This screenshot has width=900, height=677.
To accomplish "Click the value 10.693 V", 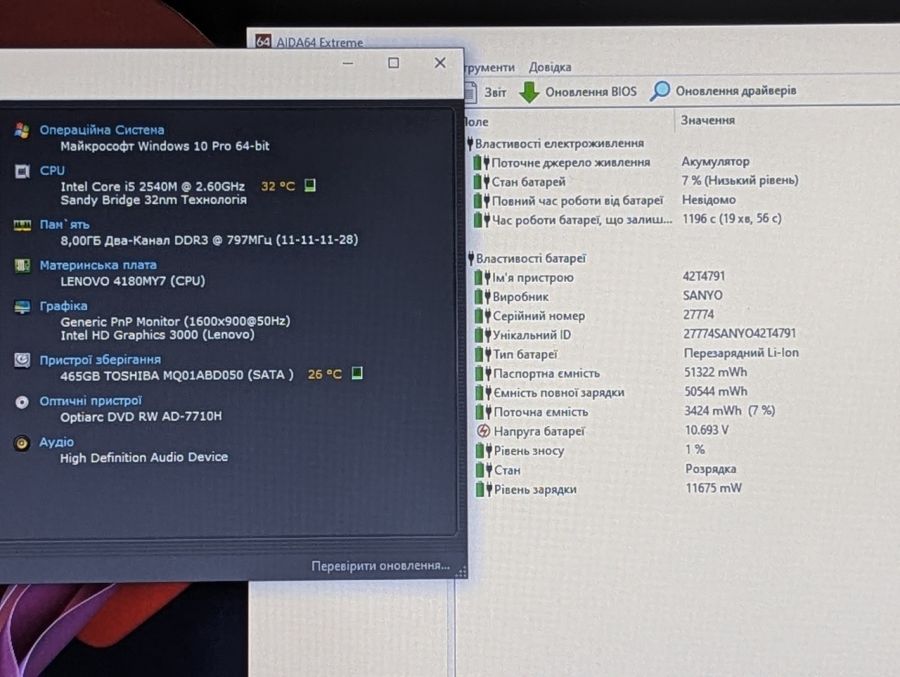I will click(x=707, y=430).
